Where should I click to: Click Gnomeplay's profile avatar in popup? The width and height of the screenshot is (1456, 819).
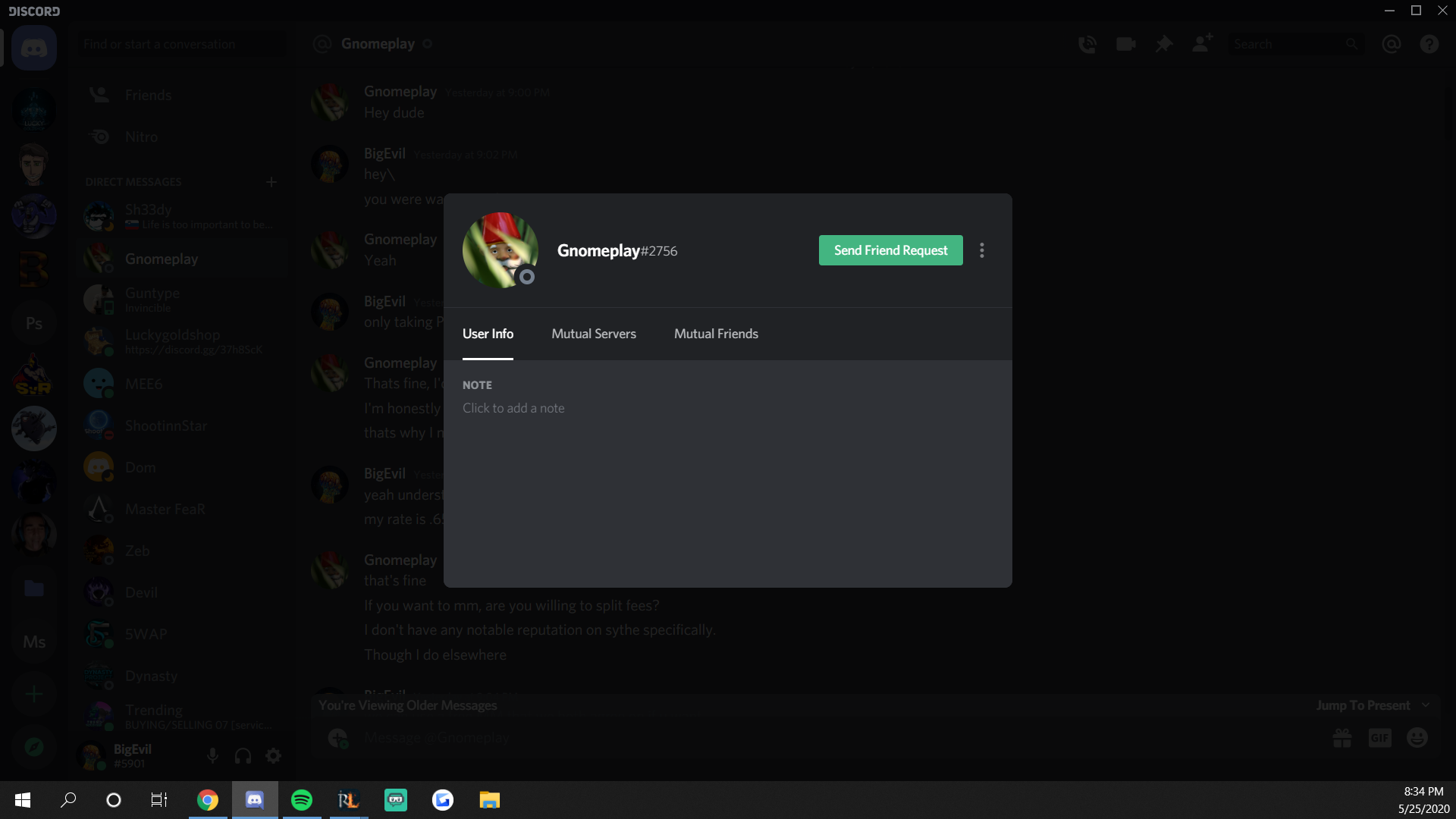tap(500, 249)
